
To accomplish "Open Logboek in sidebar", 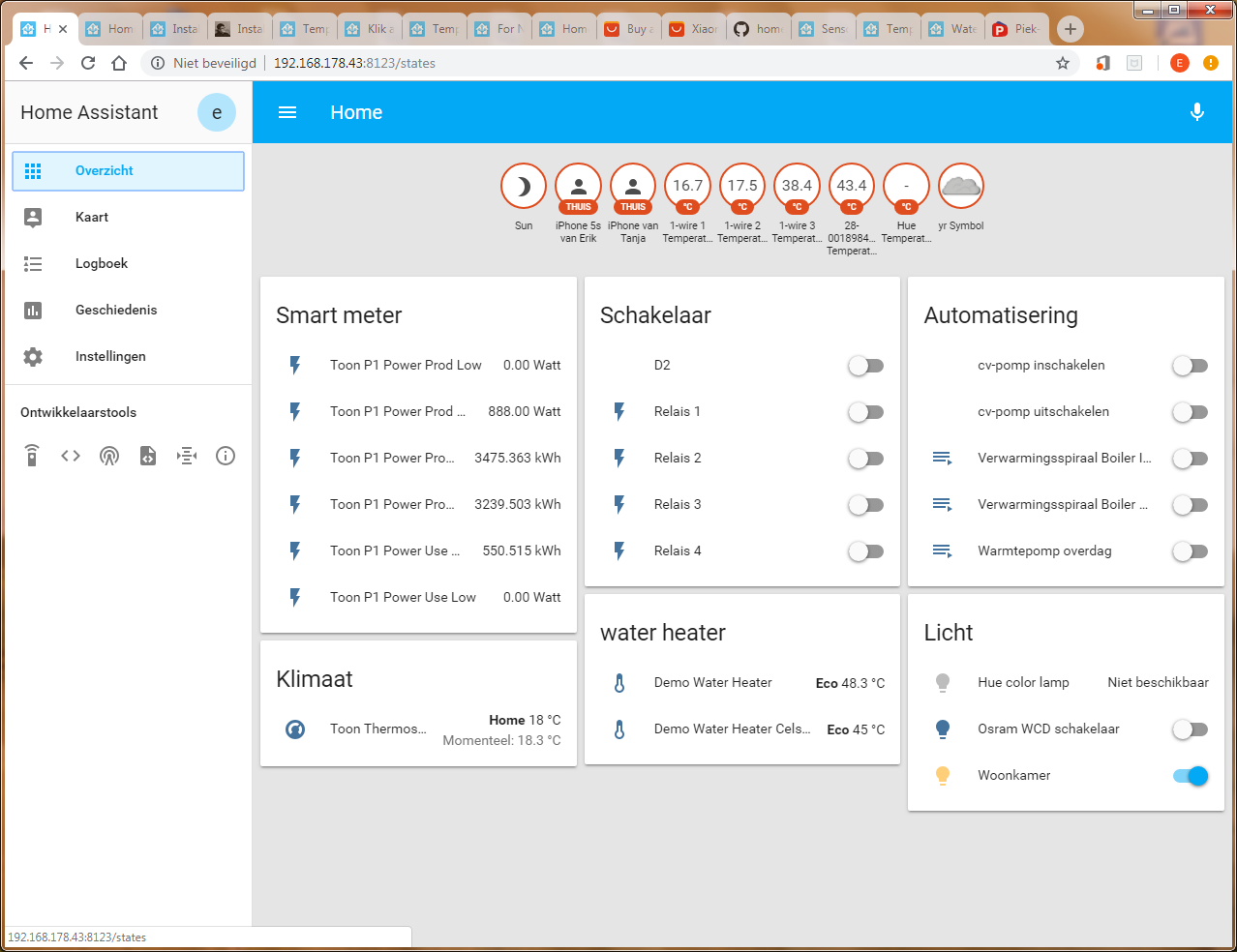I will (x=128, y=264).
